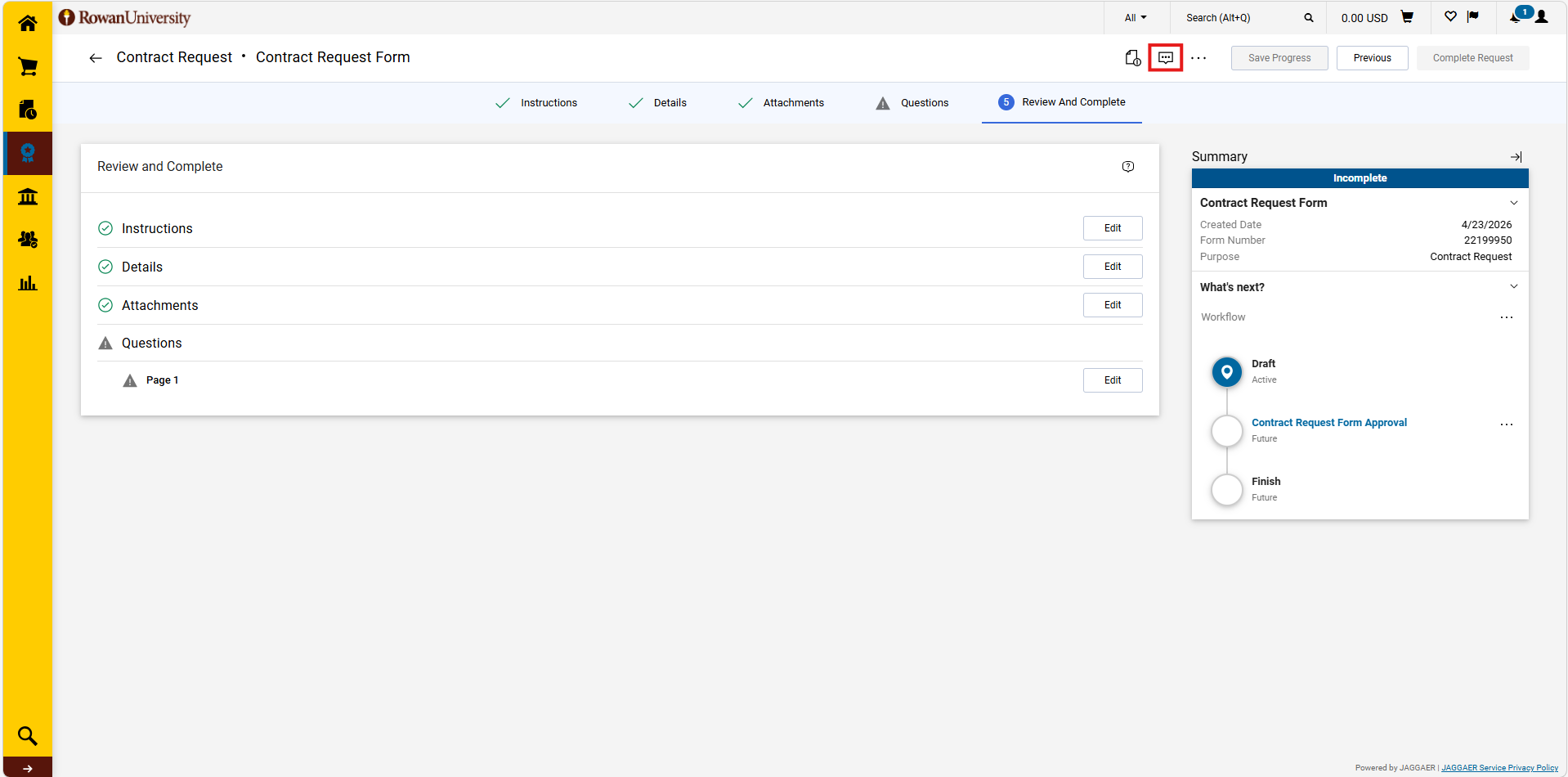The width and height of the screenshot is (1568, 777).
Task: Collapse the Contract Request Form summary section
Action: click(1513, 203)
